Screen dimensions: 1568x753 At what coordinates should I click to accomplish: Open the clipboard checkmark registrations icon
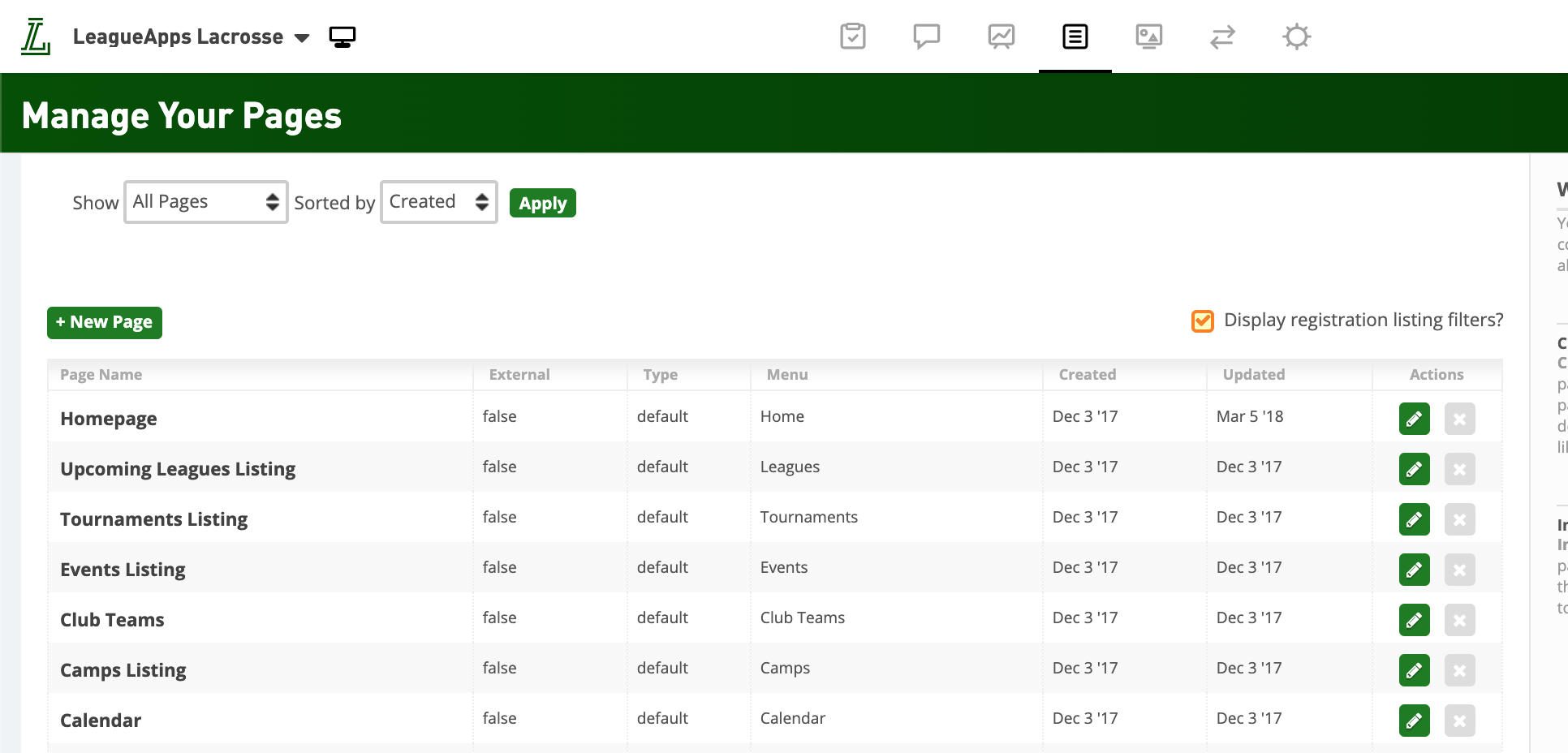coord(853,37)
